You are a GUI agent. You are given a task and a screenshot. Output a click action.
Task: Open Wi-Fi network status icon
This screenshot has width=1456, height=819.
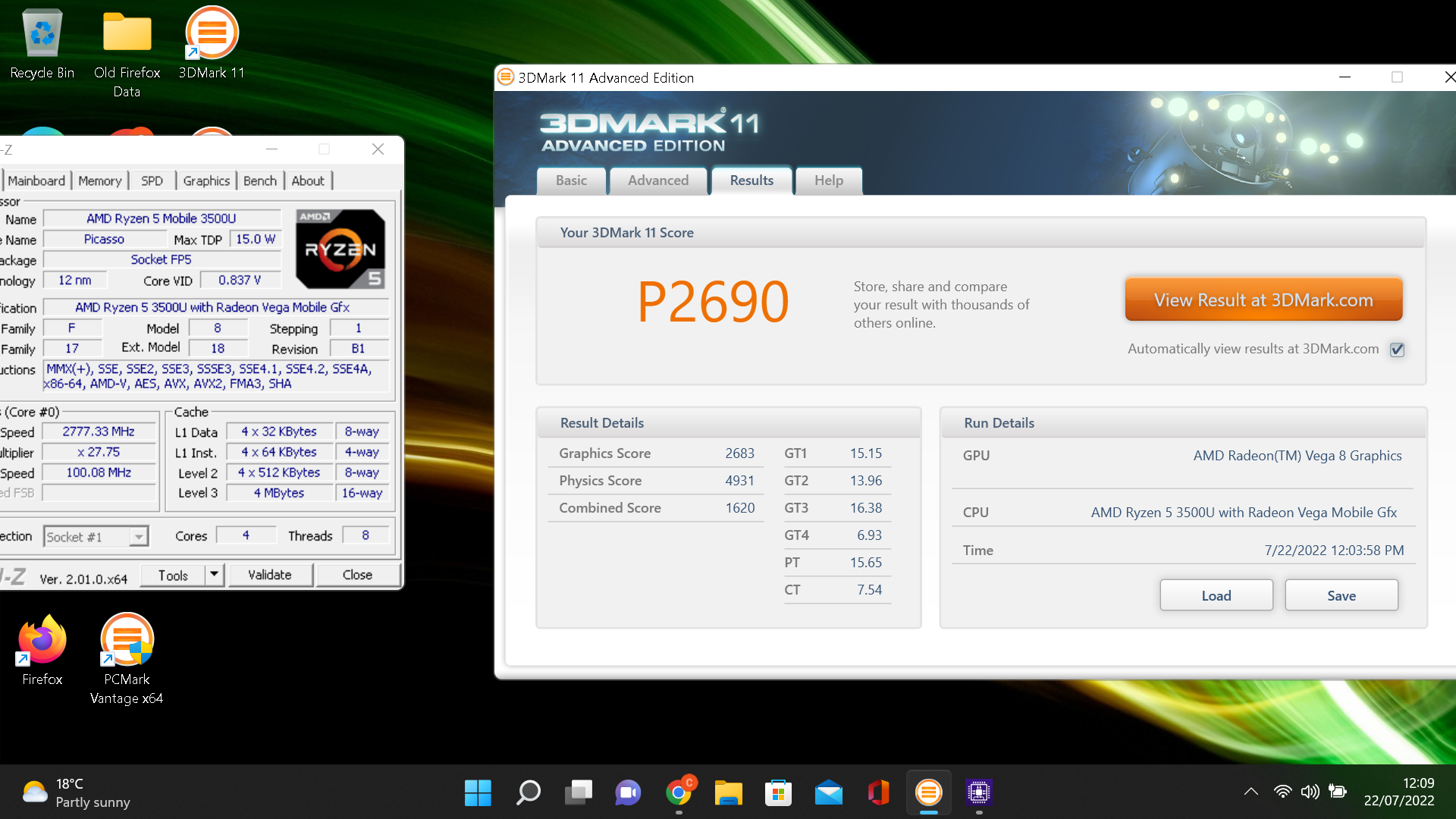point(1282,792)
